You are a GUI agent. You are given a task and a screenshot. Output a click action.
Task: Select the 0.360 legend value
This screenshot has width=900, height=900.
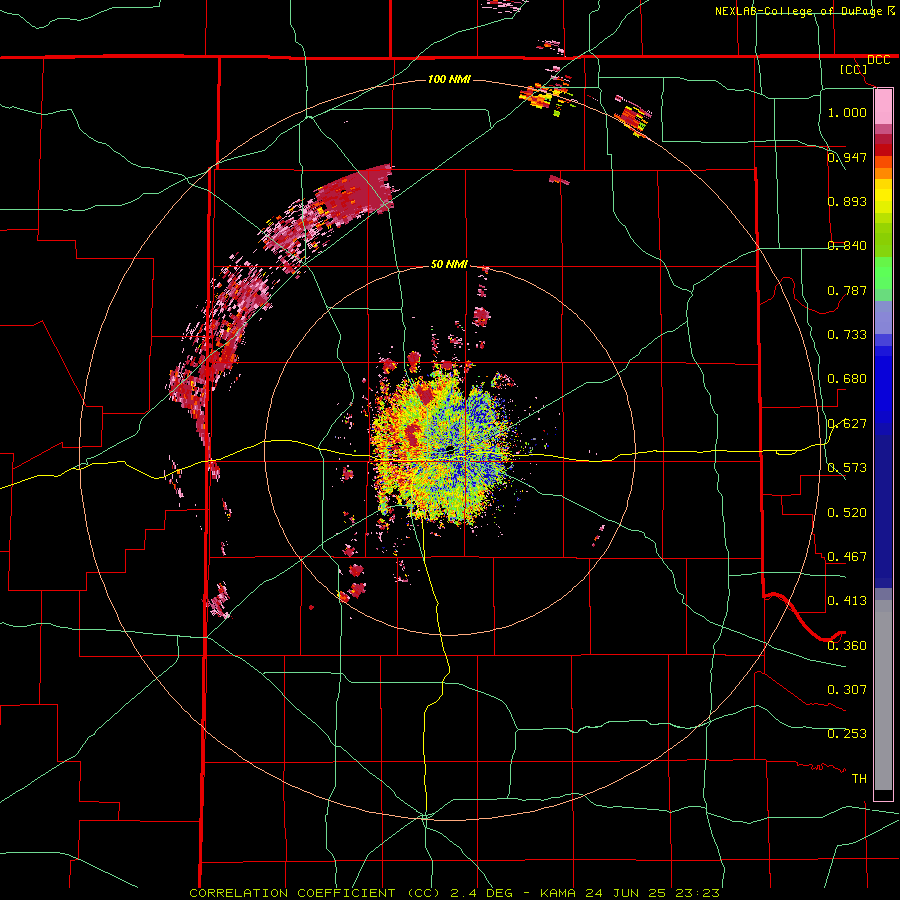[847, 645]
